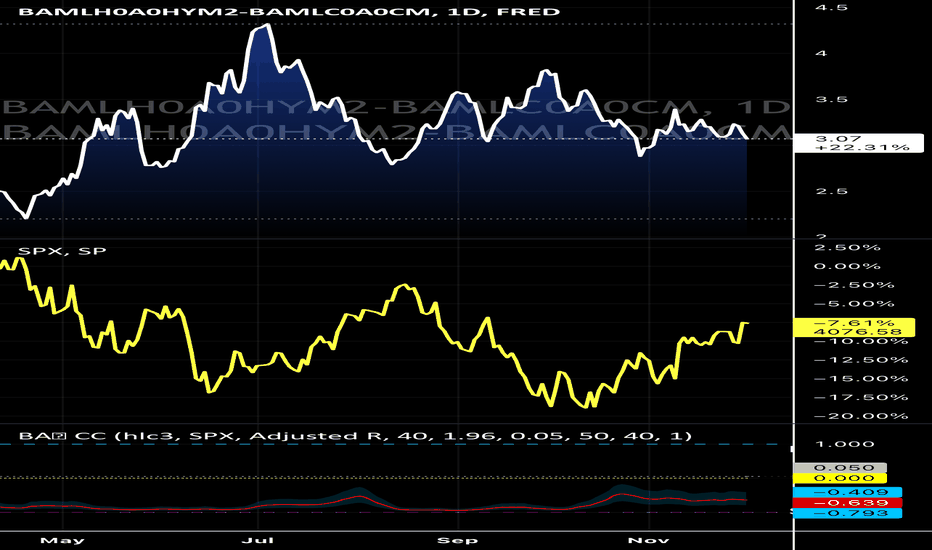Screen dimensions: 932x550
Task: Click the Jul label on time axis
Action: 258,540
